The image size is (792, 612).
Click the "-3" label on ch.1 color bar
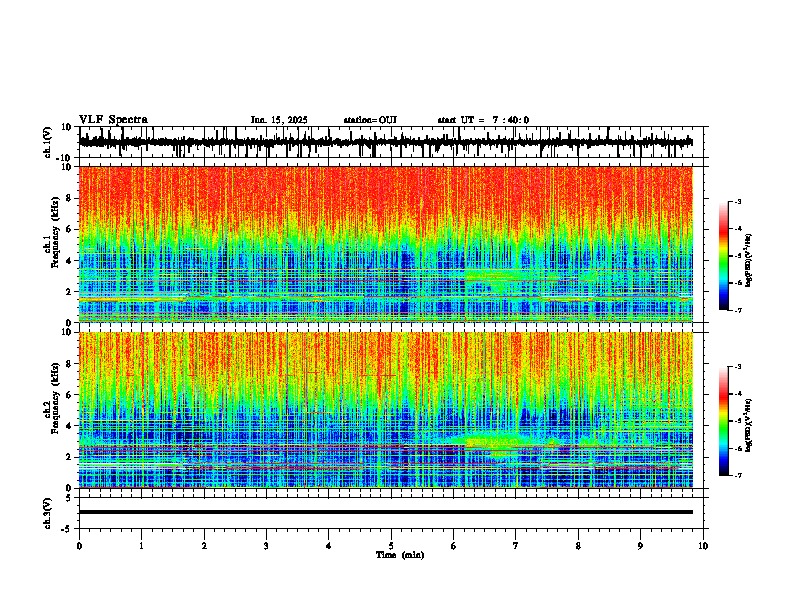(738, 201)
